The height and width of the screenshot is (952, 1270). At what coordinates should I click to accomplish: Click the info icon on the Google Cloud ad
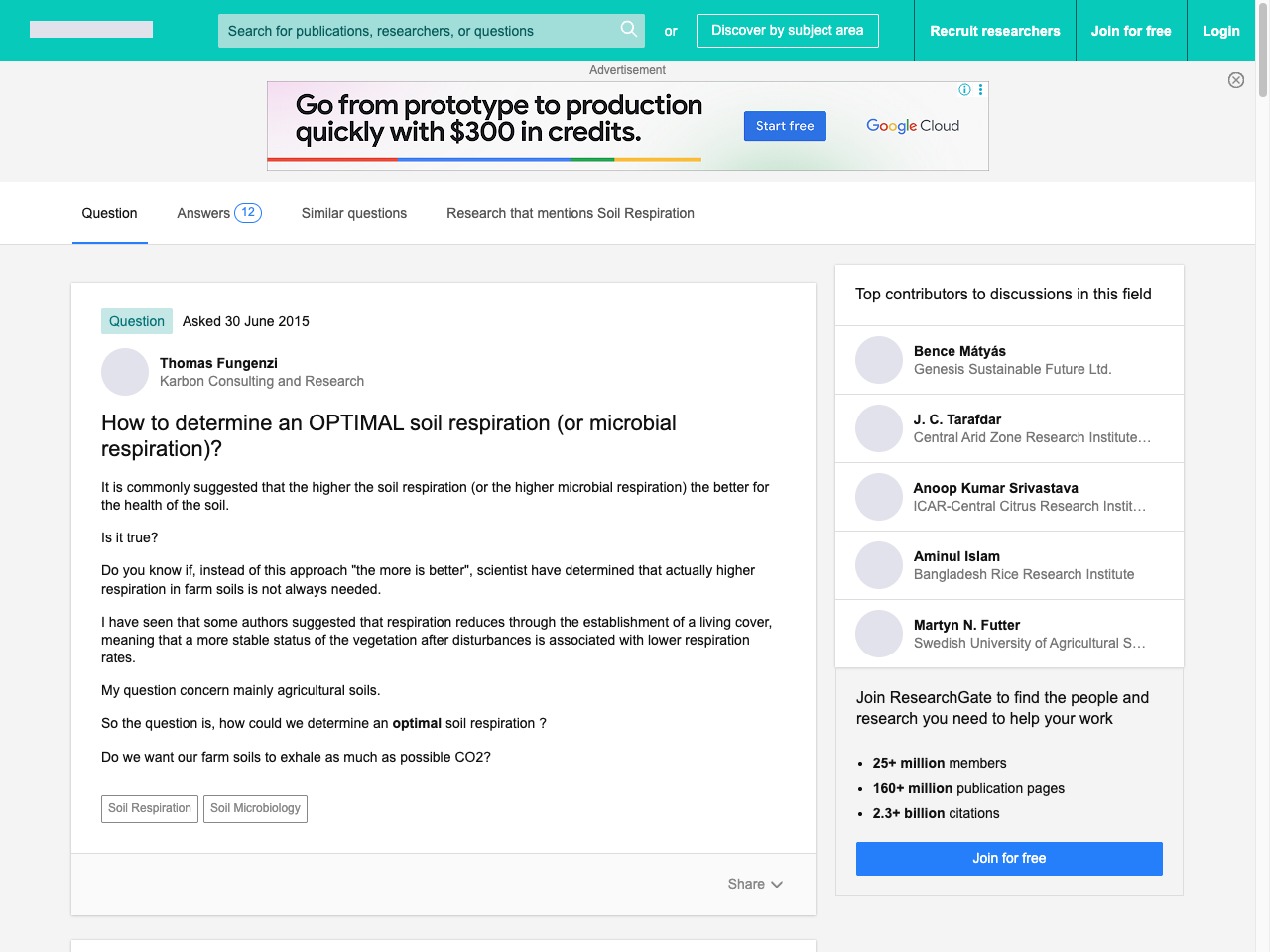(963, 89)
